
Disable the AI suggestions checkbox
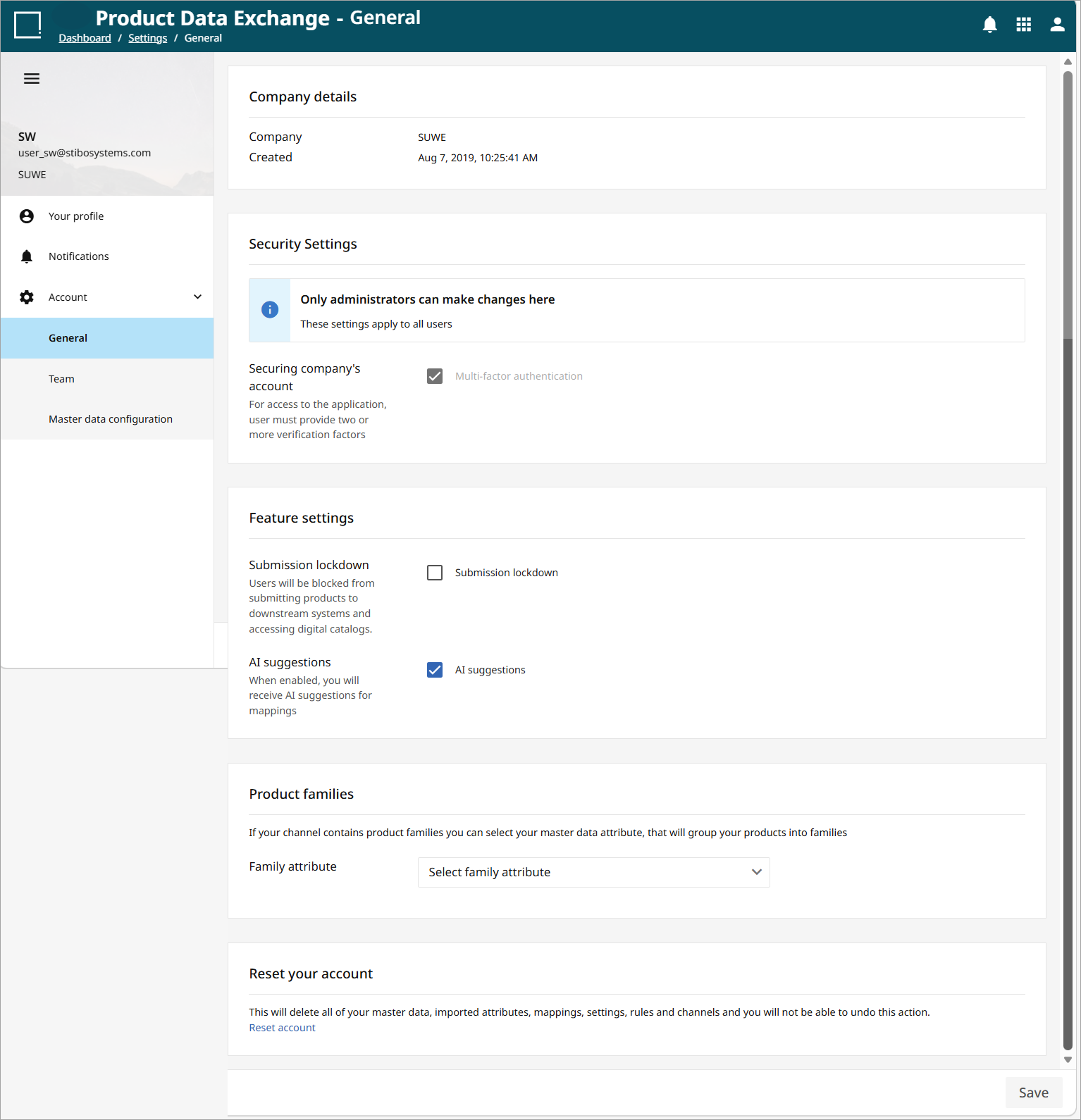[435, 670]
